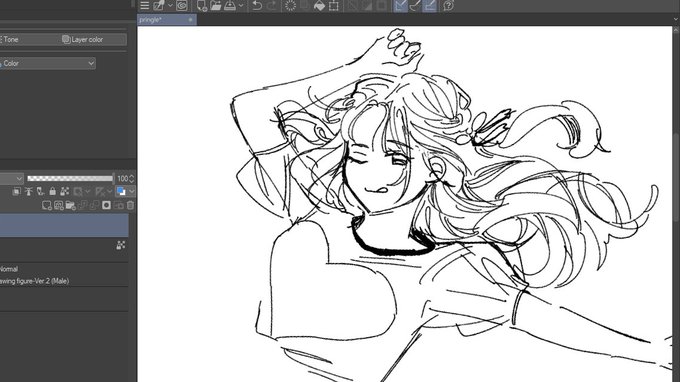The width and height of the screenshot is (680, 382).
Task: Save the document with the Save icon
Action: tap(230, 5)
